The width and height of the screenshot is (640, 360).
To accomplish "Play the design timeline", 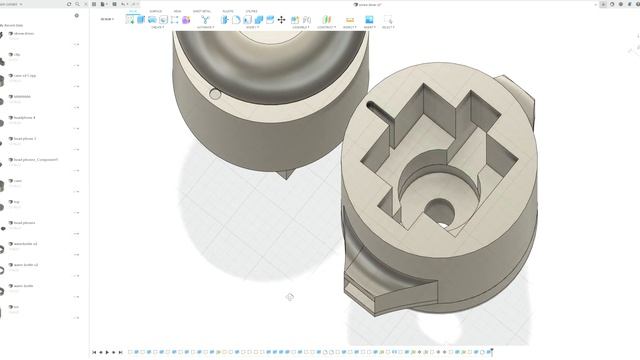I will point(107,352).
